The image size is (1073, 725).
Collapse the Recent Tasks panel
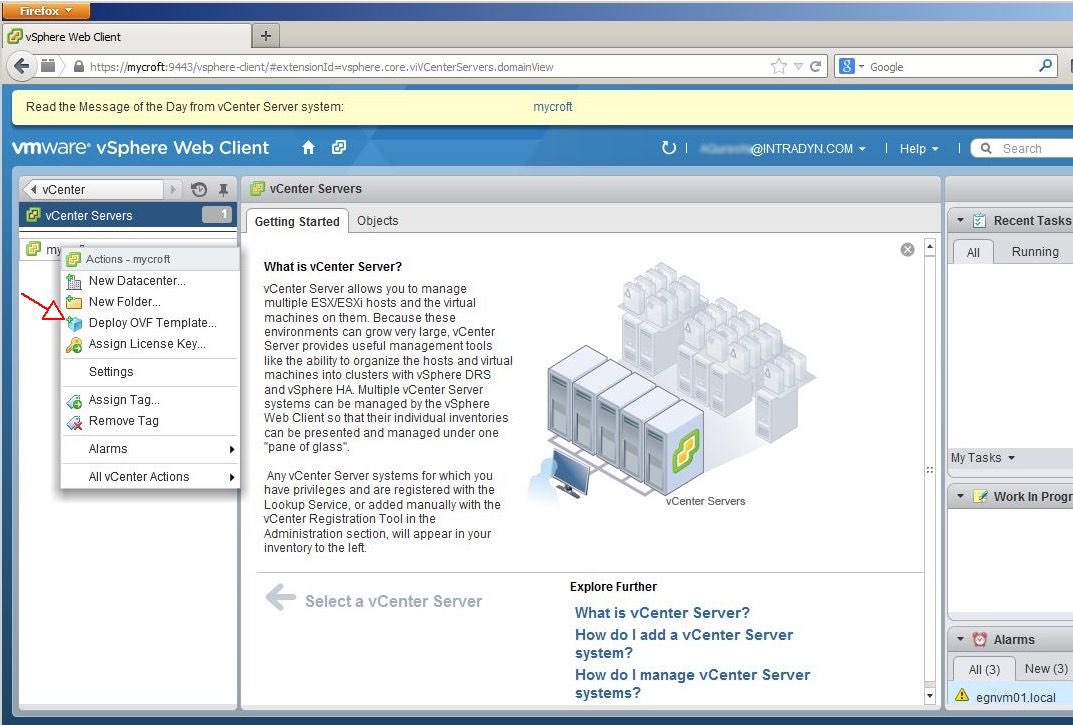(x=960, y=220)
